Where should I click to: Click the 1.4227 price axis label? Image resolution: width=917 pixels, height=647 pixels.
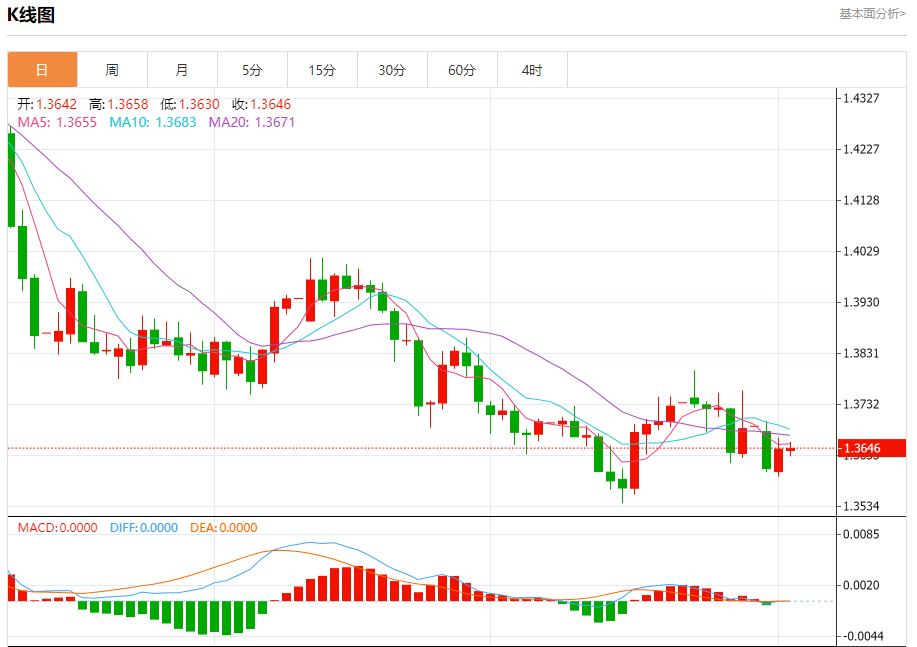coord(861,149)
